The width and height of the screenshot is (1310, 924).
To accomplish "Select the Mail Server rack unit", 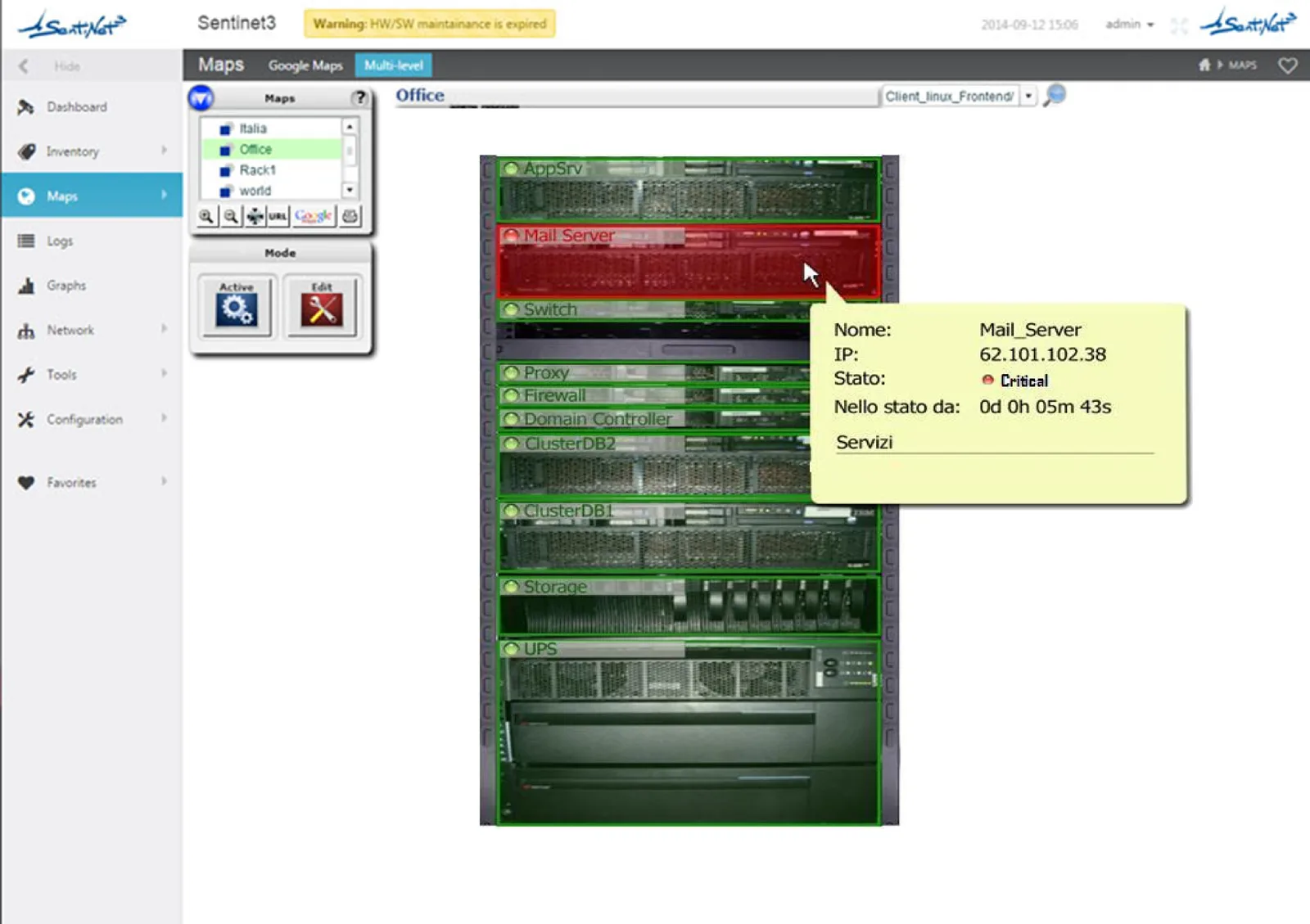I will 688,261.
